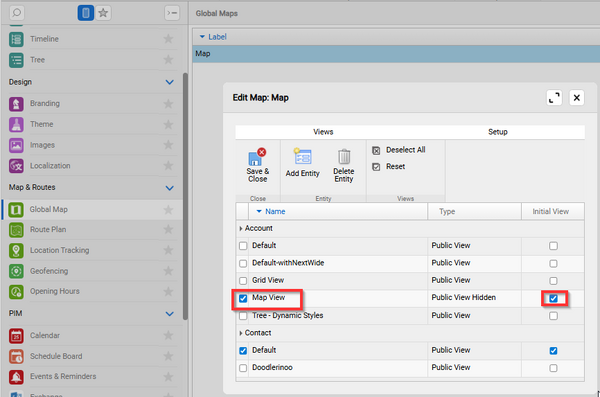Click Save & Close in the ribbon
Screen dimensions: 600x397
click(258, 165)
